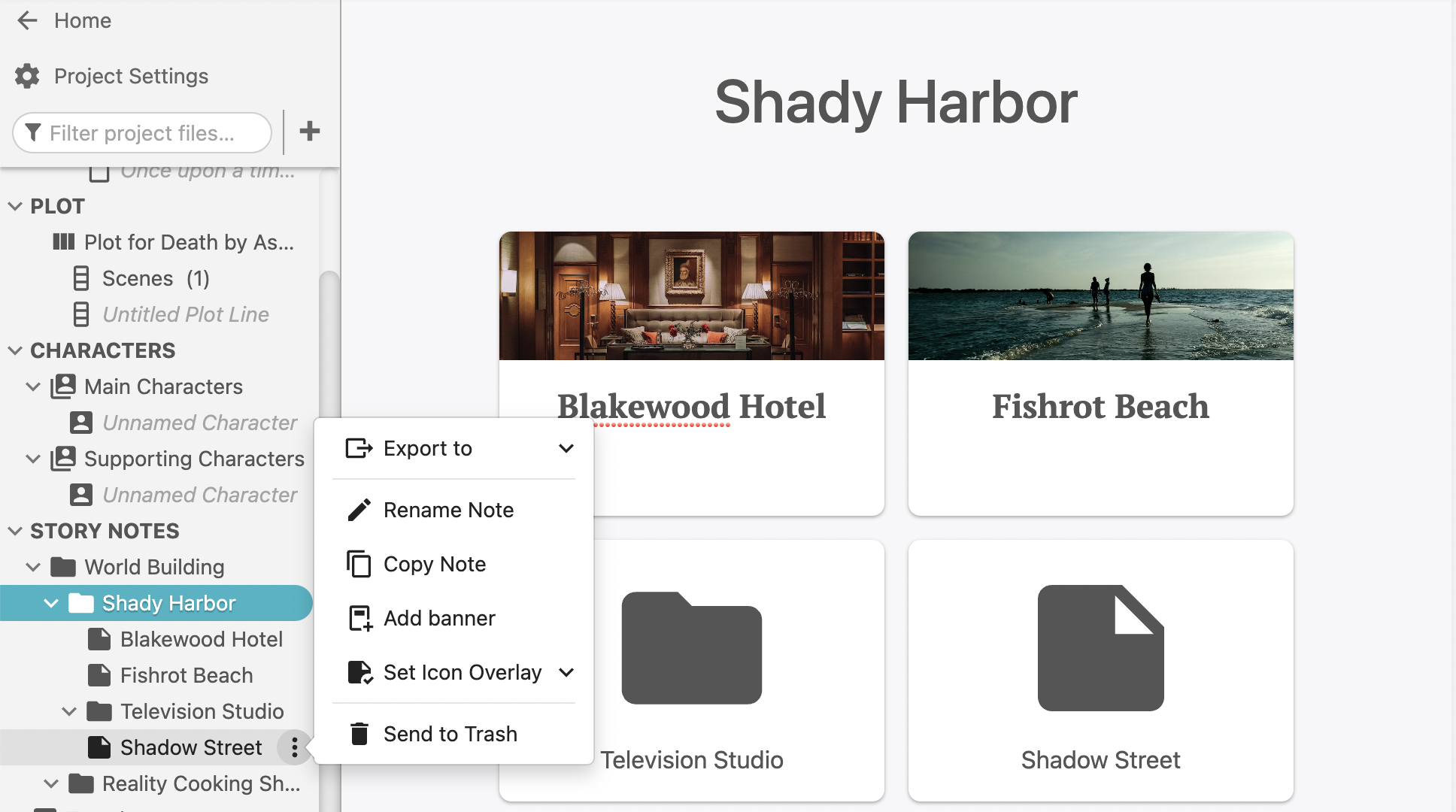Image resolution: width=1456 pixels, height=812 pixels.
Task: Select Rename Note menu entry
Action: (453, 510)
